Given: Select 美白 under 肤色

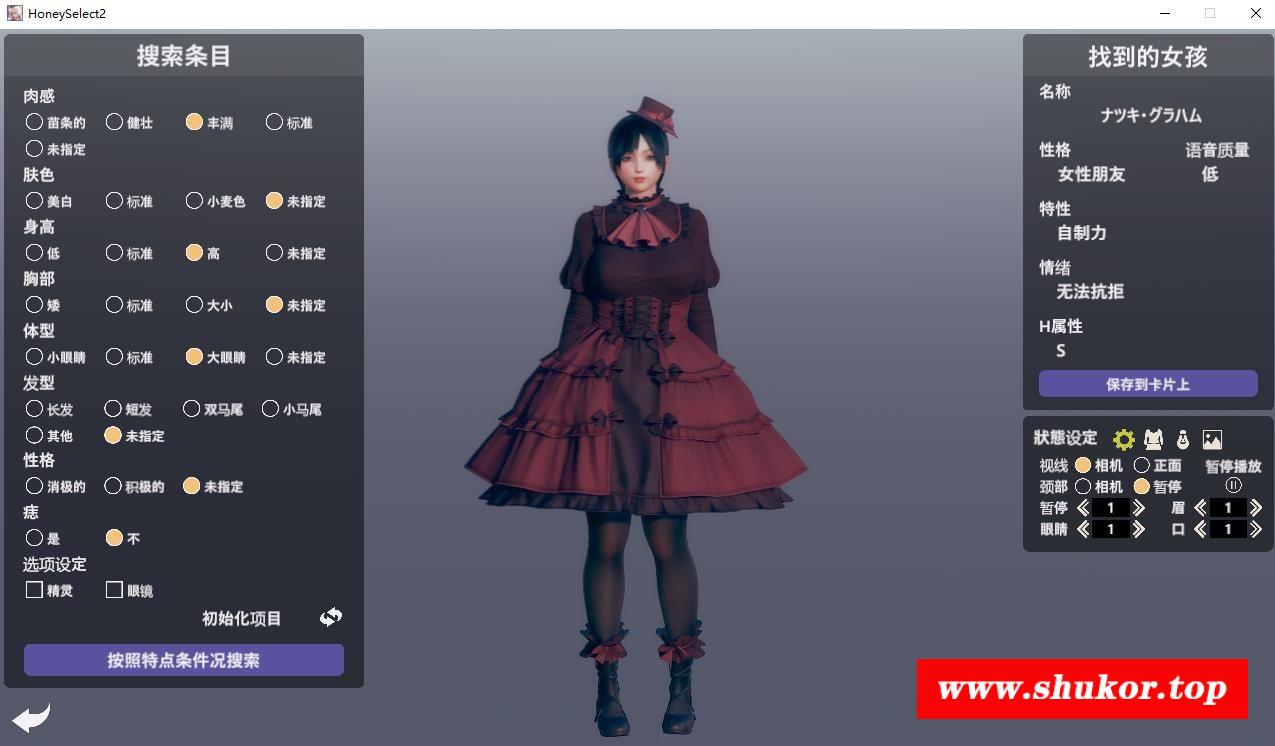Looking at the screenshot, I should pyautogui.click(x=34, y=200).
